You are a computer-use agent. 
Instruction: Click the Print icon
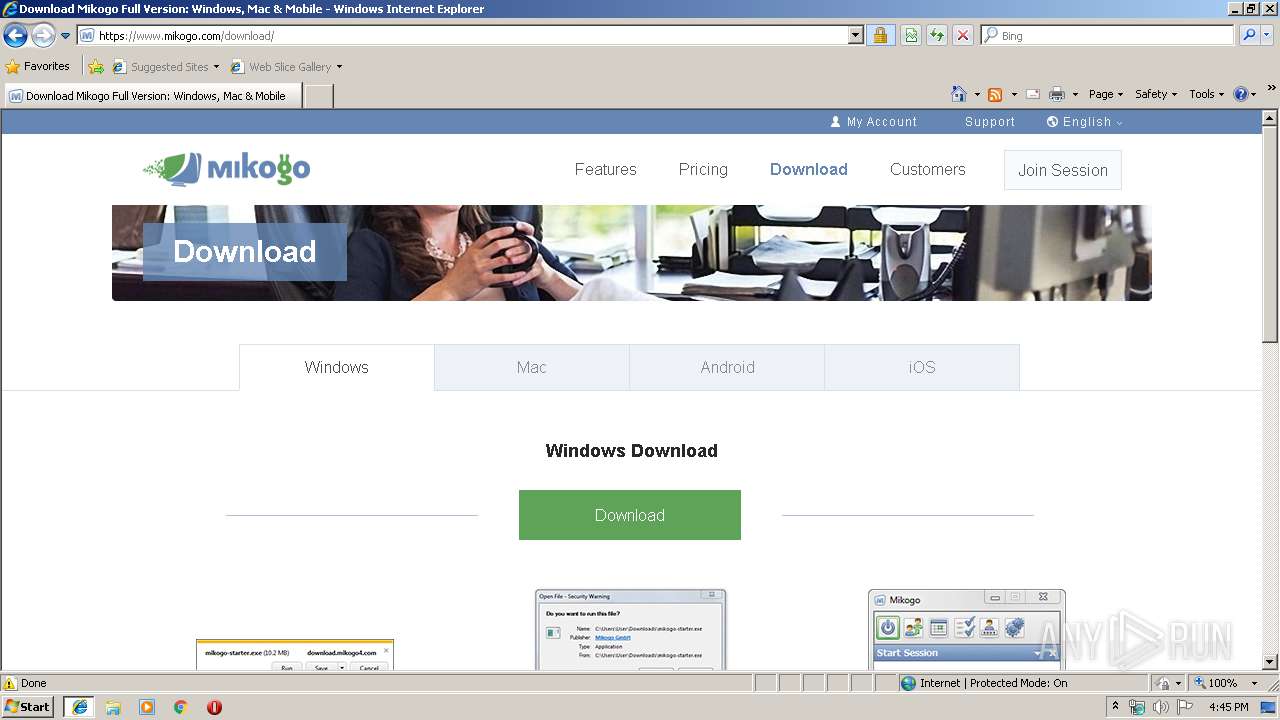[x=1057, y=94]
